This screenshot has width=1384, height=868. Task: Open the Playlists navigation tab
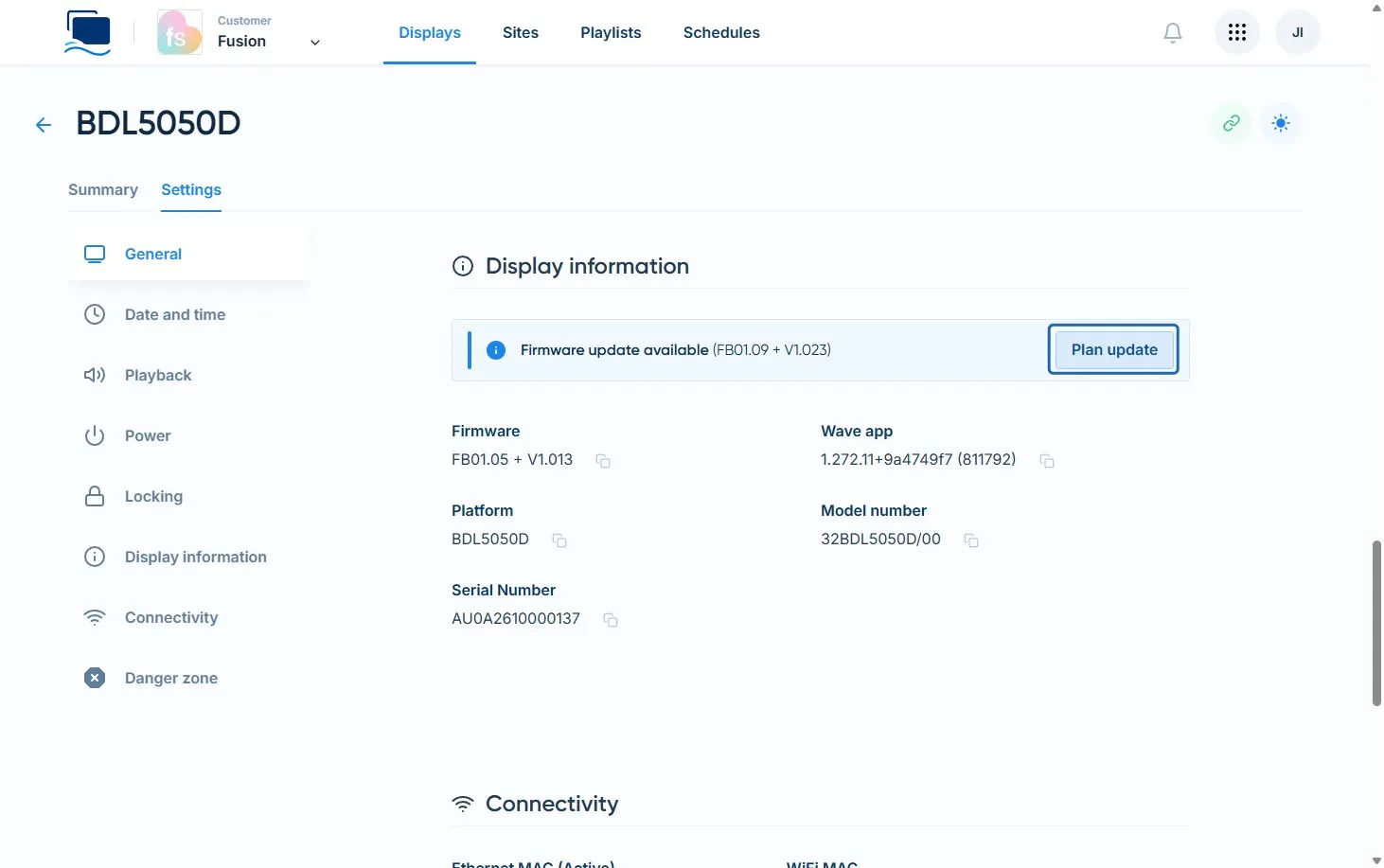611,33
